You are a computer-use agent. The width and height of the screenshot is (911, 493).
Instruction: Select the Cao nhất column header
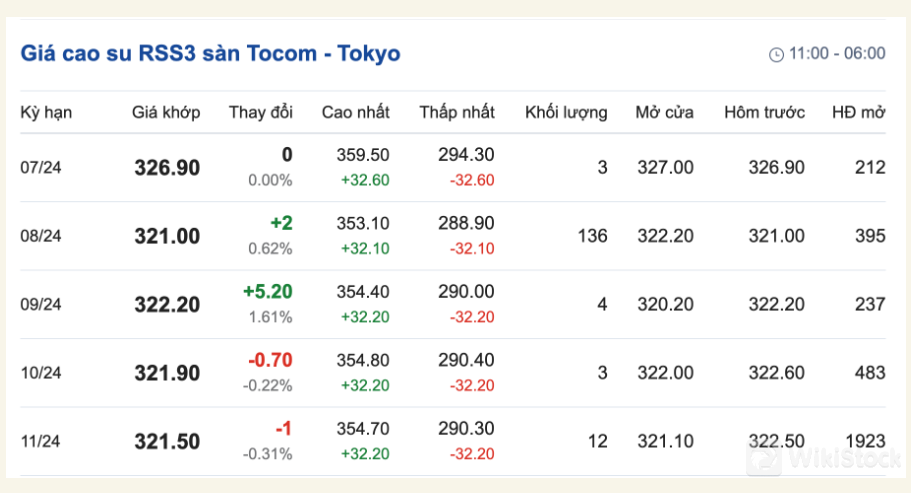click(x=355, y=112)
